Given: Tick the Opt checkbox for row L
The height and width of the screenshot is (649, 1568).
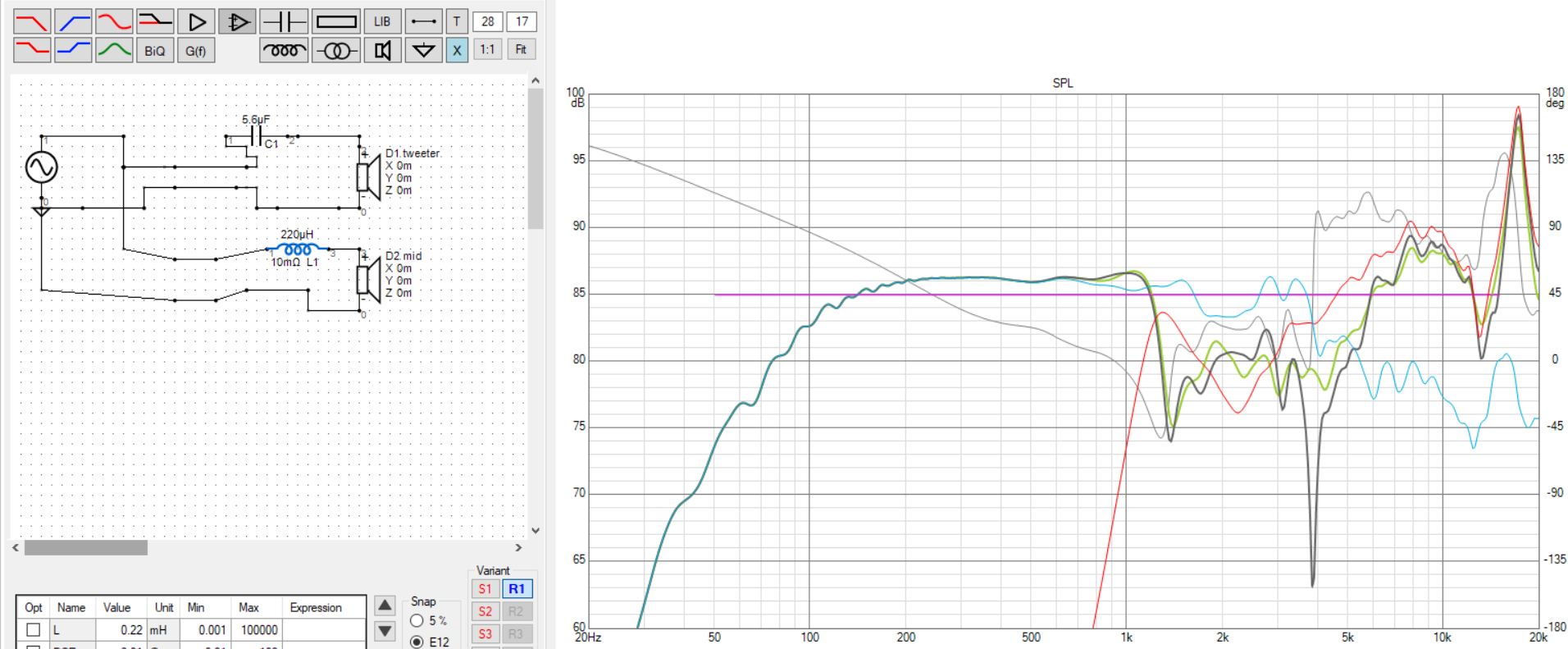Looking at the screenshot, I should coord(34,630).
